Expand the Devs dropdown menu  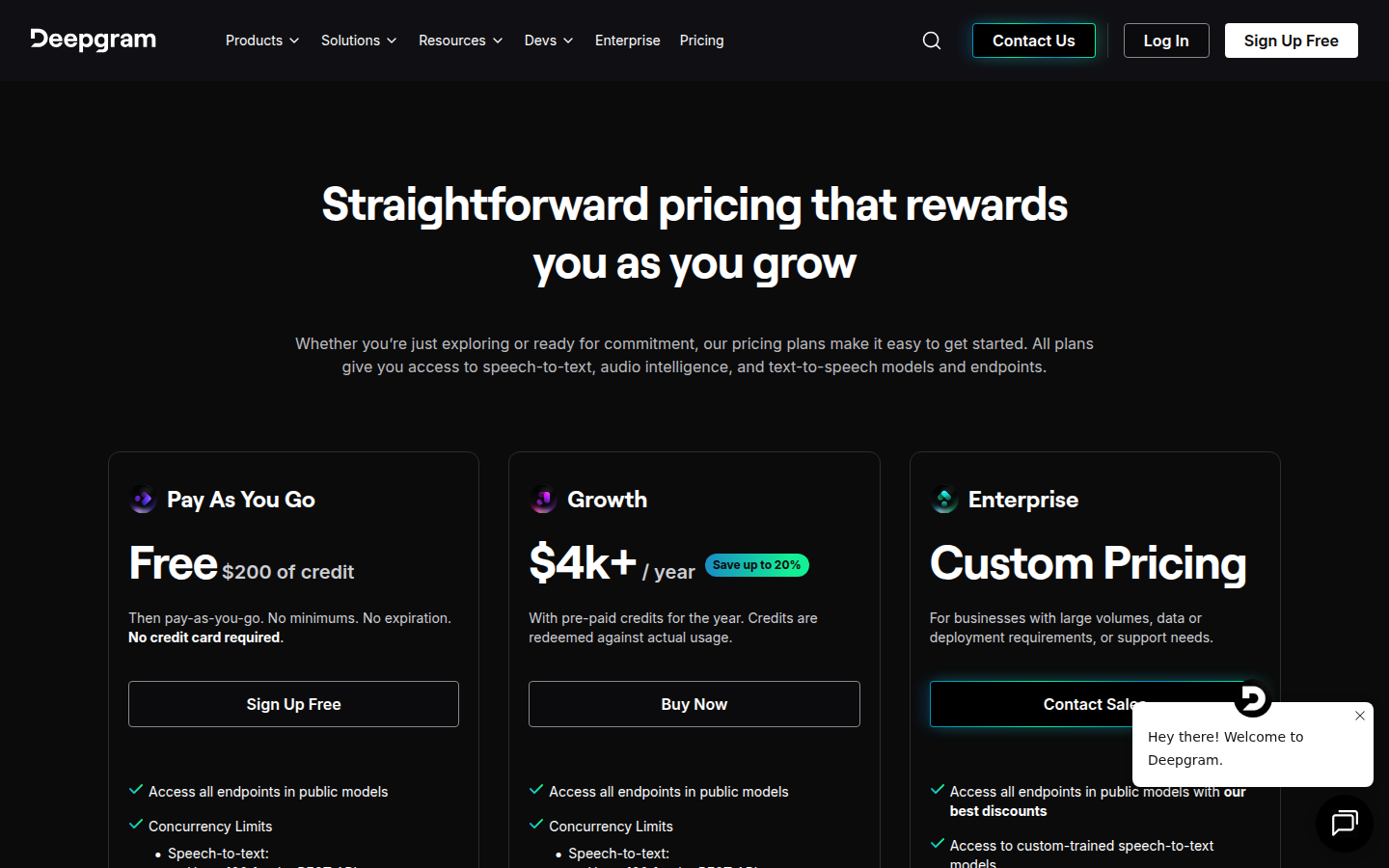click(x=549, y=41)
